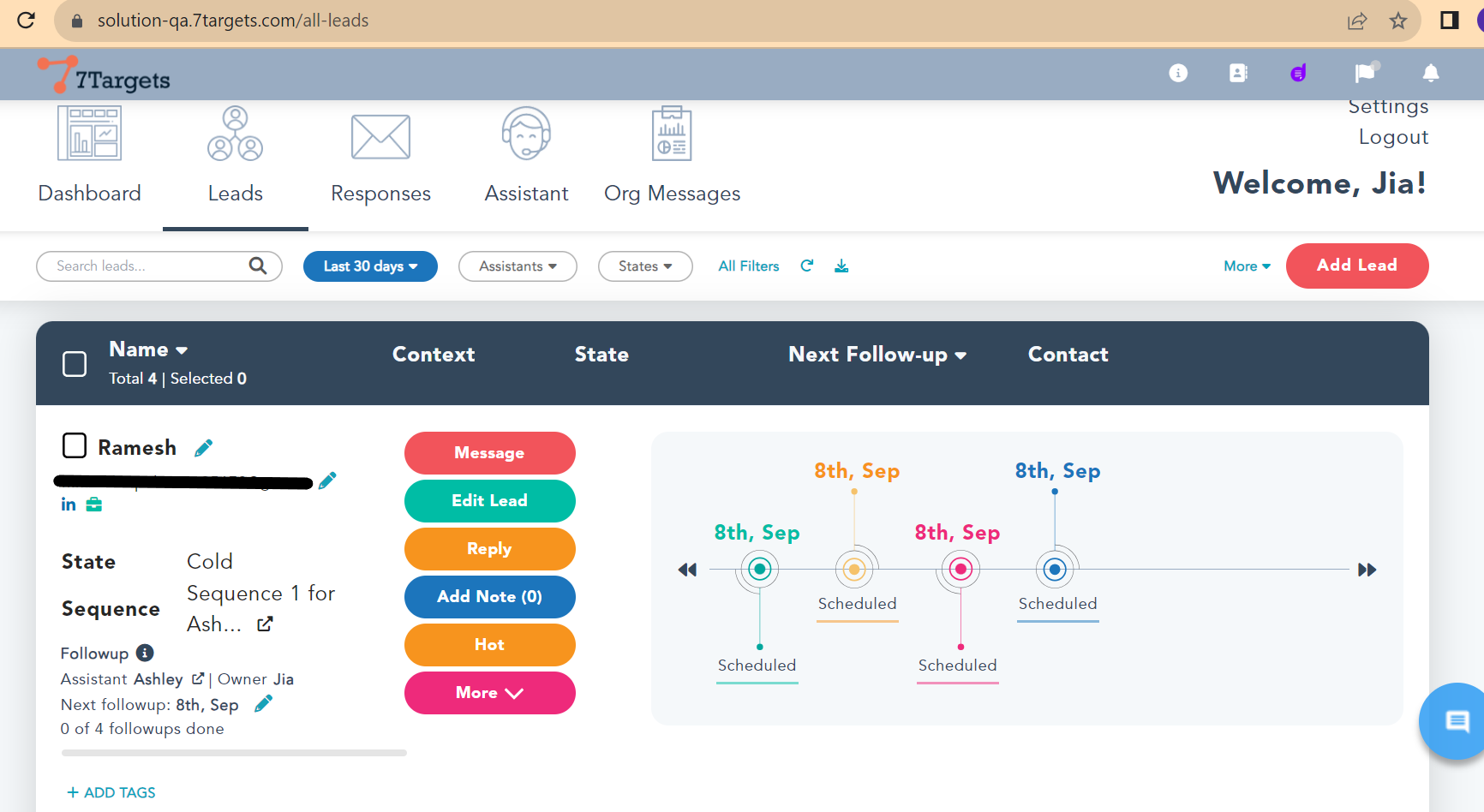Click the refresh icon beside All Filters
Image resolution: width=1484 pixels, height=812 pixels.
(806, 266)
